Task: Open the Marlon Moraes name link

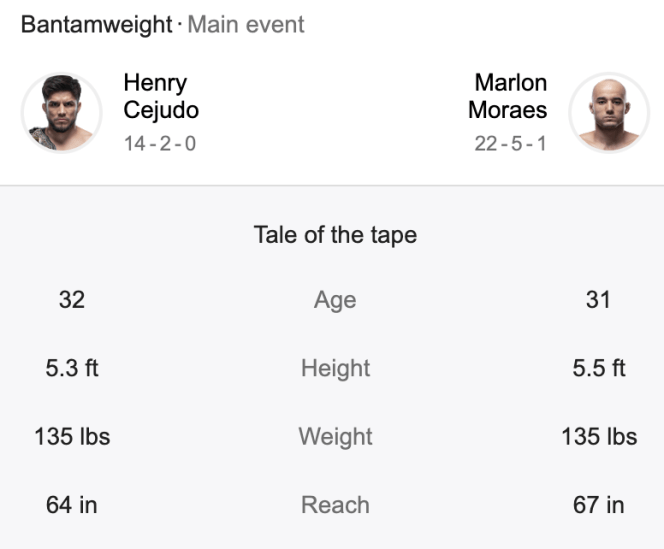Action: [508, 96]
